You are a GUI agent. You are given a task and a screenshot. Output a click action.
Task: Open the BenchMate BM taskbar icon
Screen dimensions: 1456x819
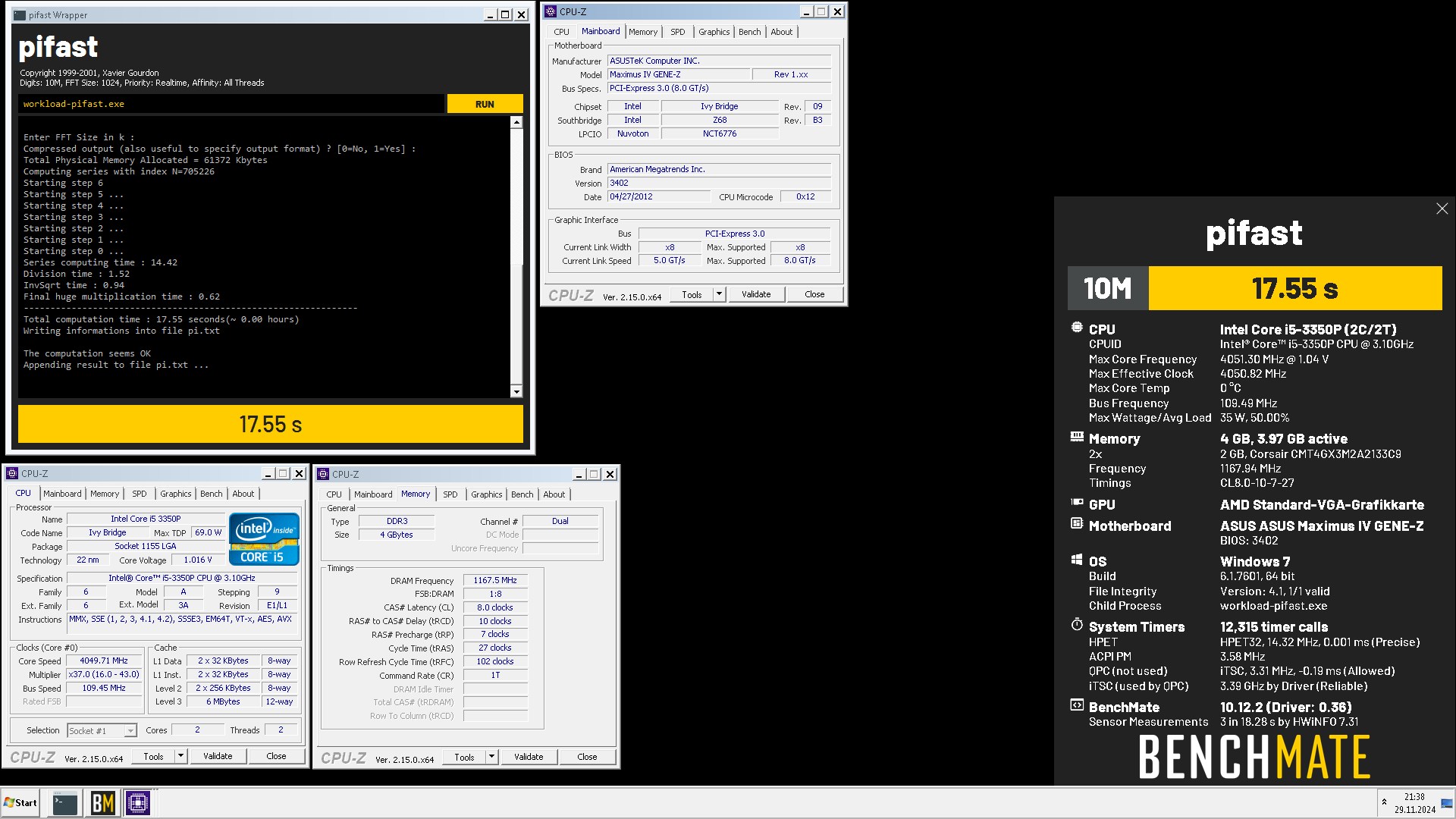pos(102,803)
